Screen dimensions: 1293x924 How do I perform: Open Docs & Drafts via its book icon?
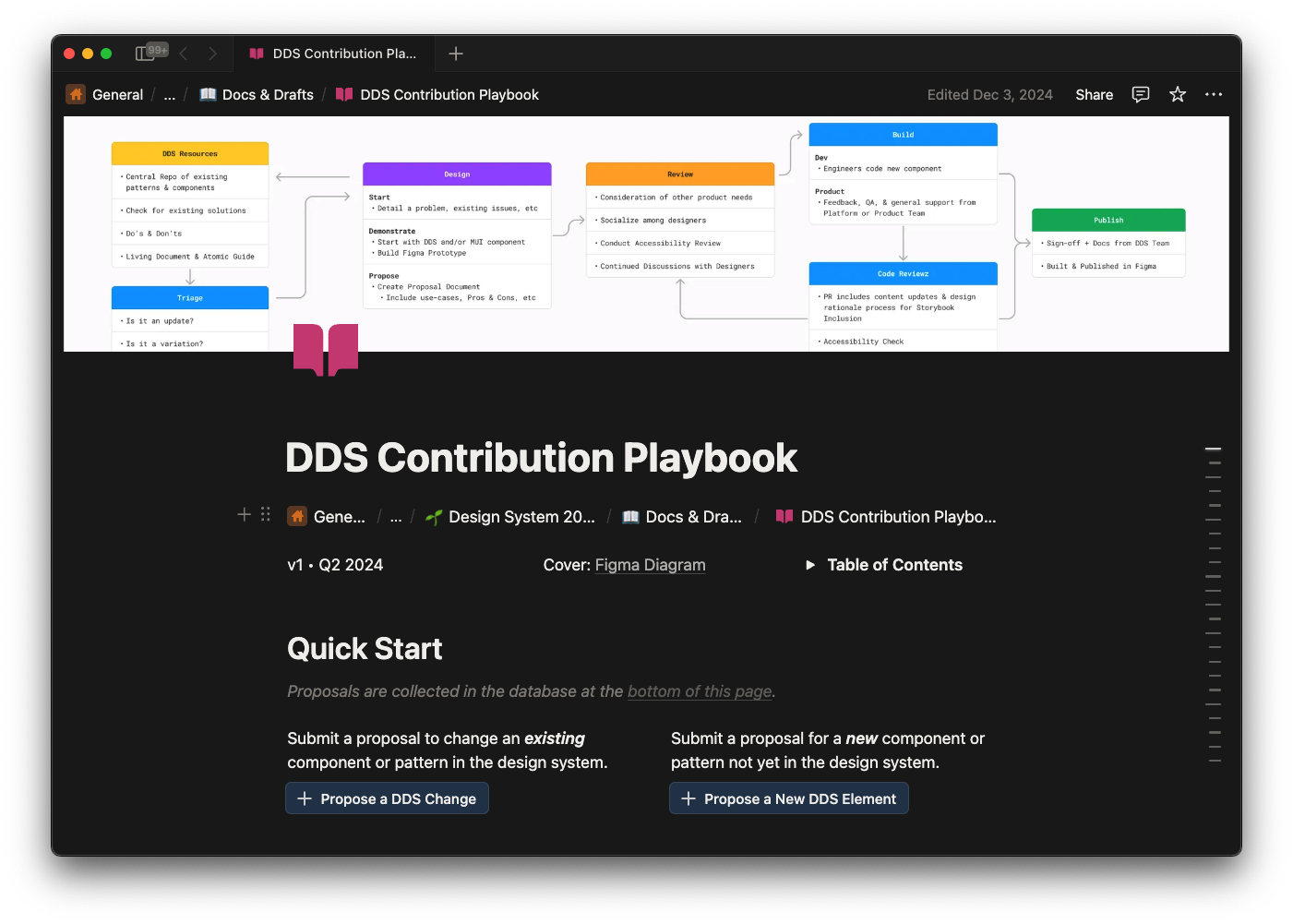[209, 94]
